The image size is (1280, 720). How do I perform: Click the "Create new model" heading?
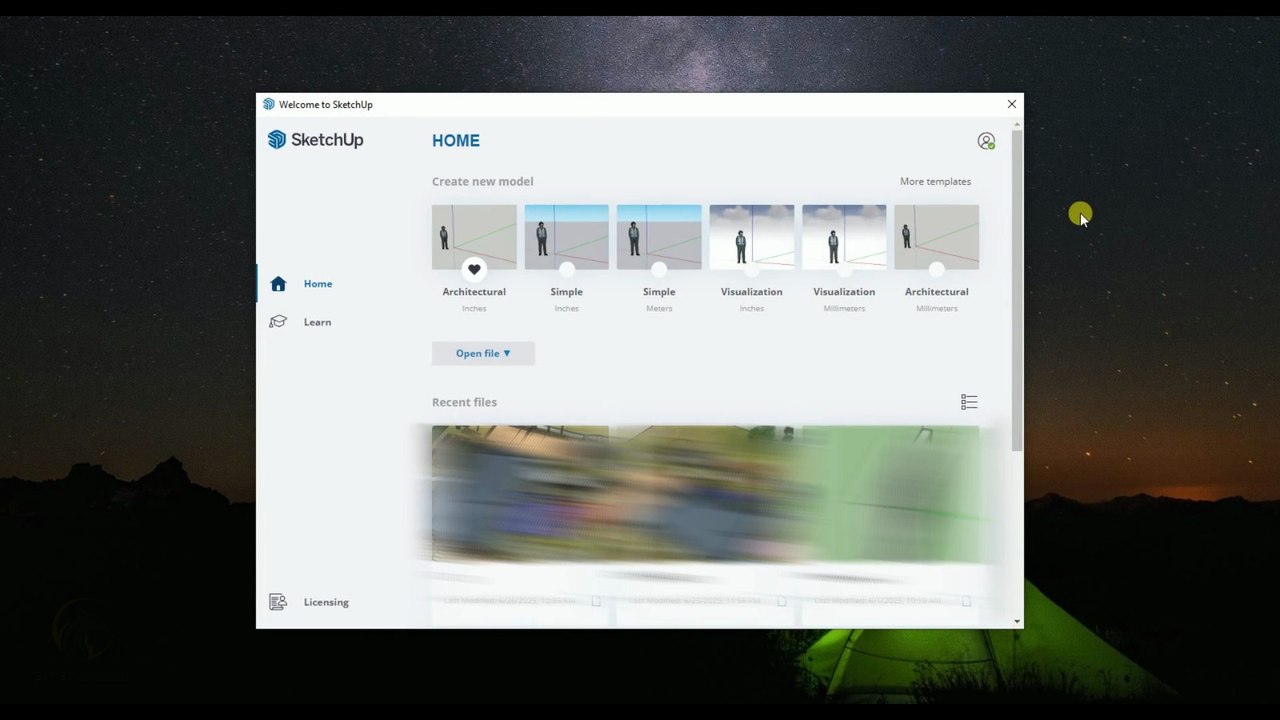click(x=483, y=181)
